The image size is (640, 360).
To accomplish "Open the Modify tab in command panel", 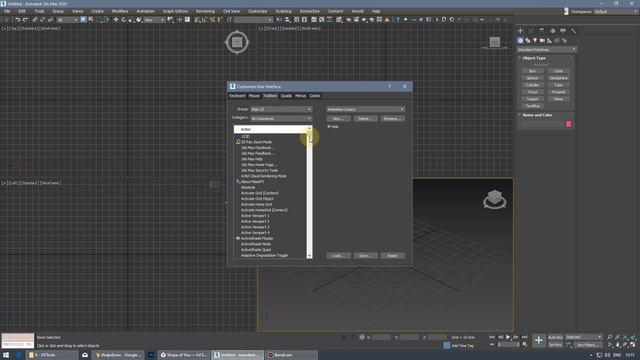I will tap(531, 31).
